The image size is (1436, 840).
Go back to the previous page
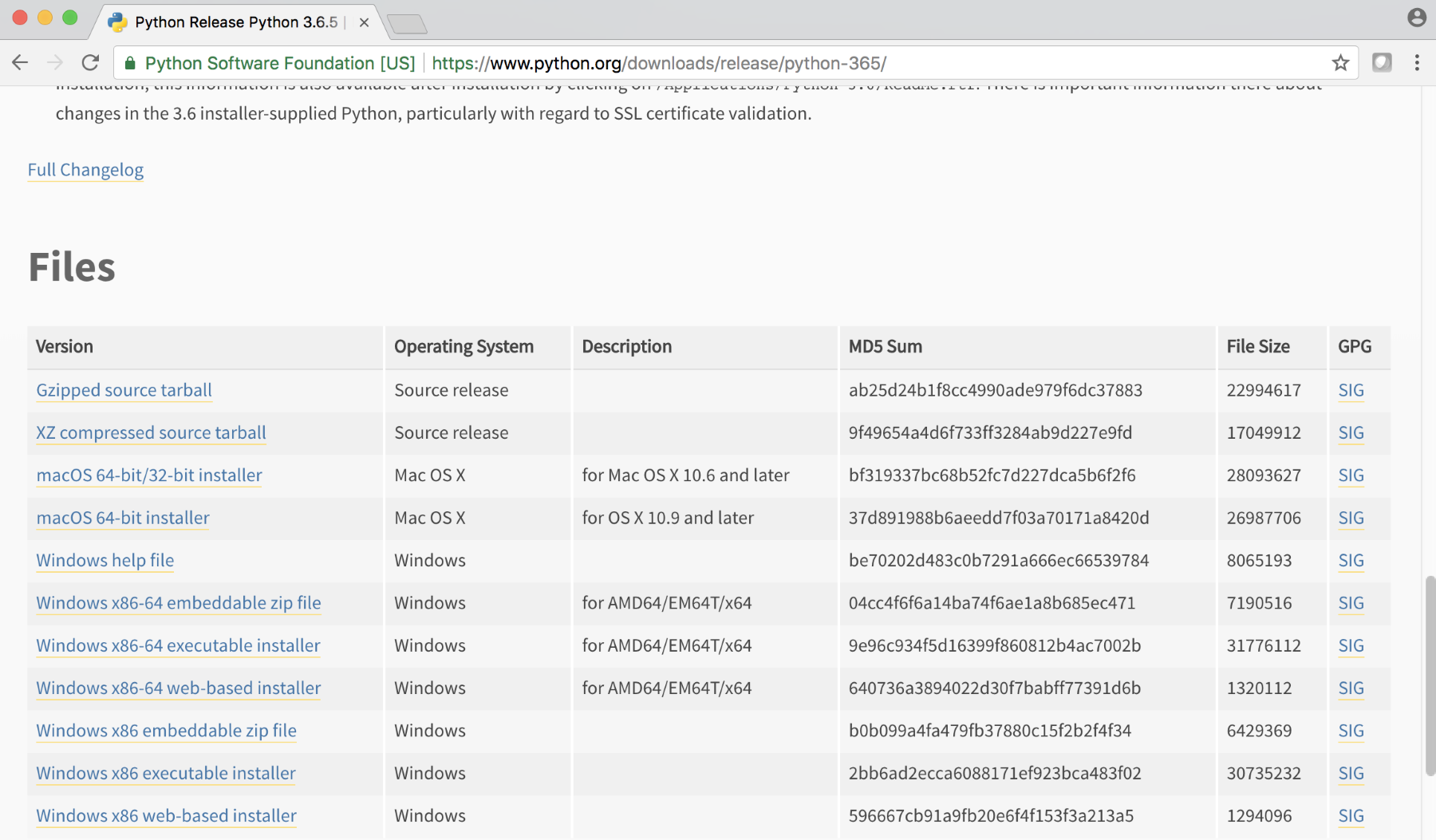click(x=20, y=62)
